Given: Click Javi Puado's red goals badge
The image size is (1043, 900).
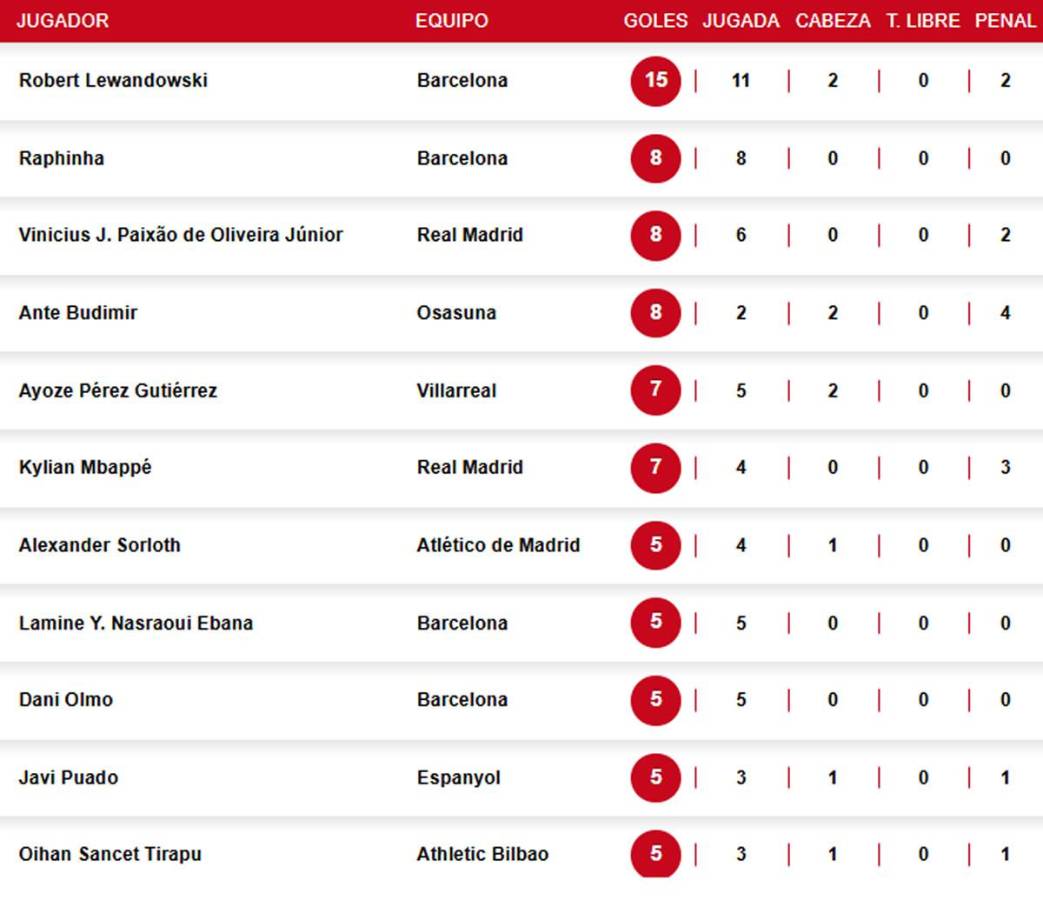Looking at the screenshot, I should click(x=656, y=777).
